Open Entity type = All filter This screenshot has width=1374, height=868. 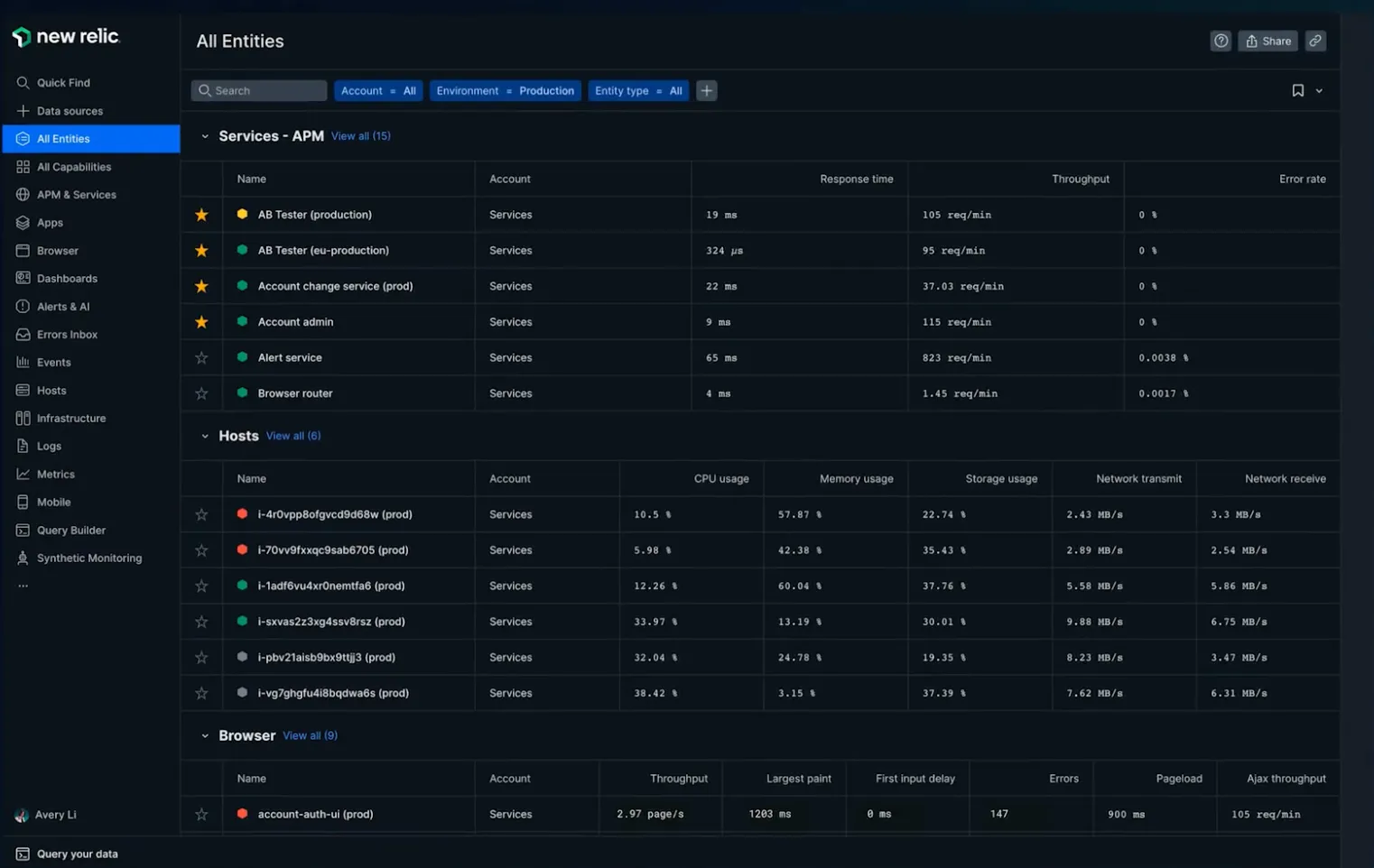(x=638, y=90)
